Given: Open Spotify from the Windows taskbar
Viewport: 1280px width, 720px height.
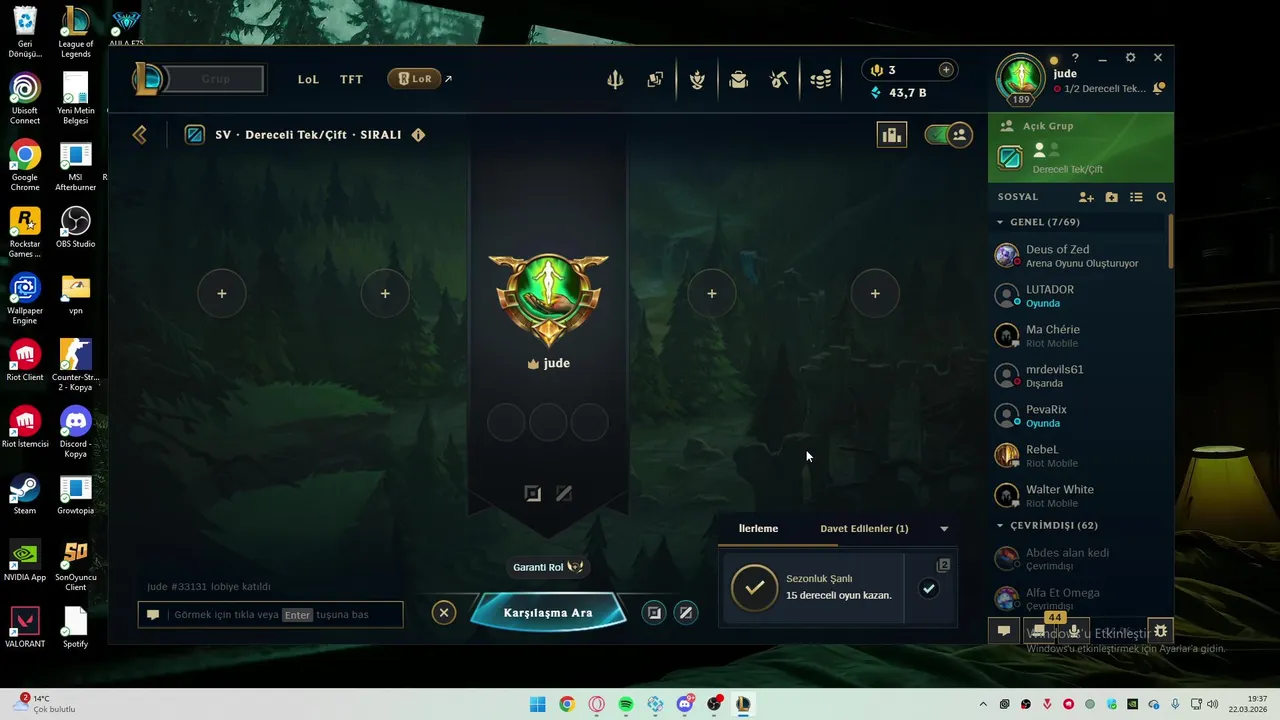Looking at the screenshot, I should [x=626, y=704].
